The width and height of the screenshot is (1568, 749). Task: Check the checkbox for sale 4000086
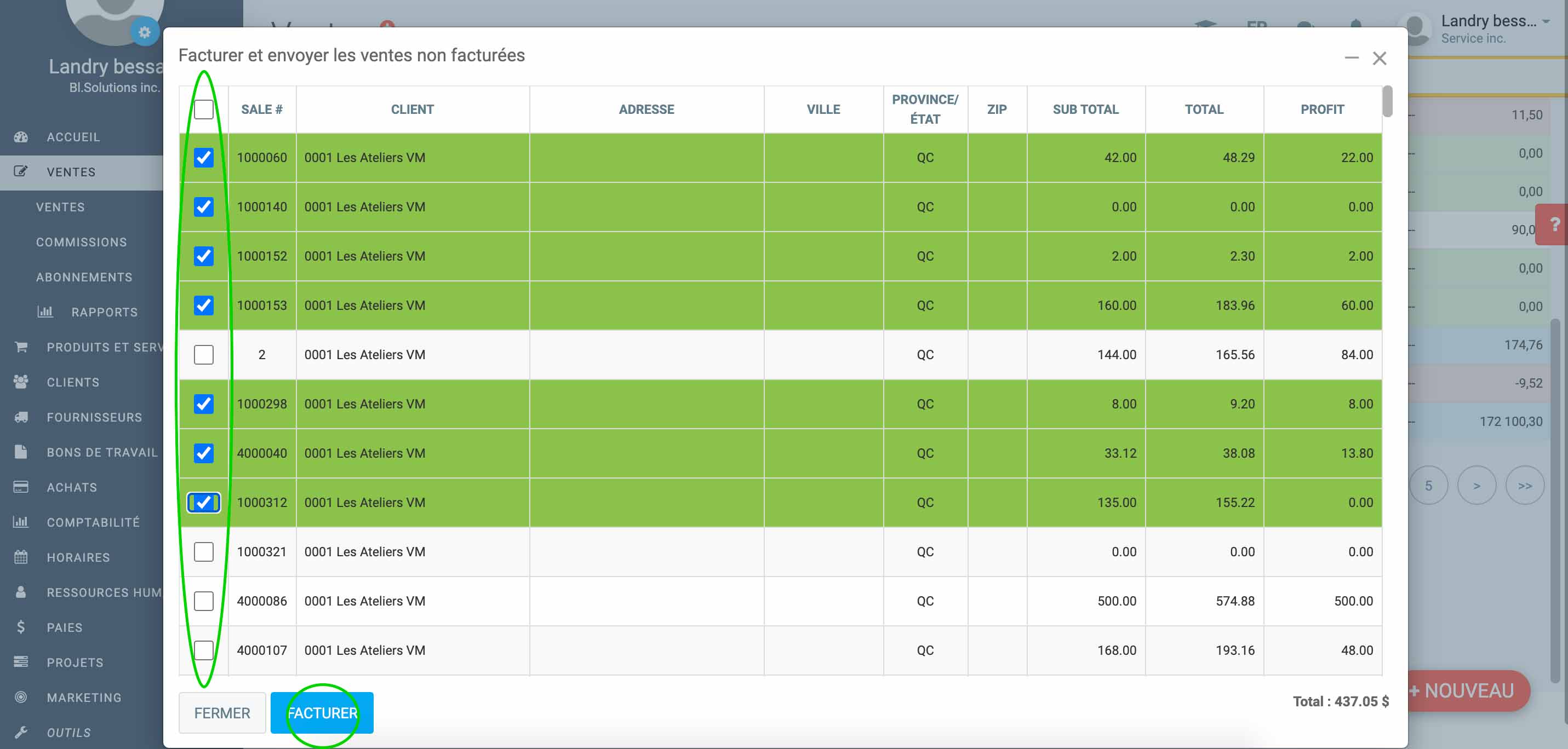tap(203, 601)
